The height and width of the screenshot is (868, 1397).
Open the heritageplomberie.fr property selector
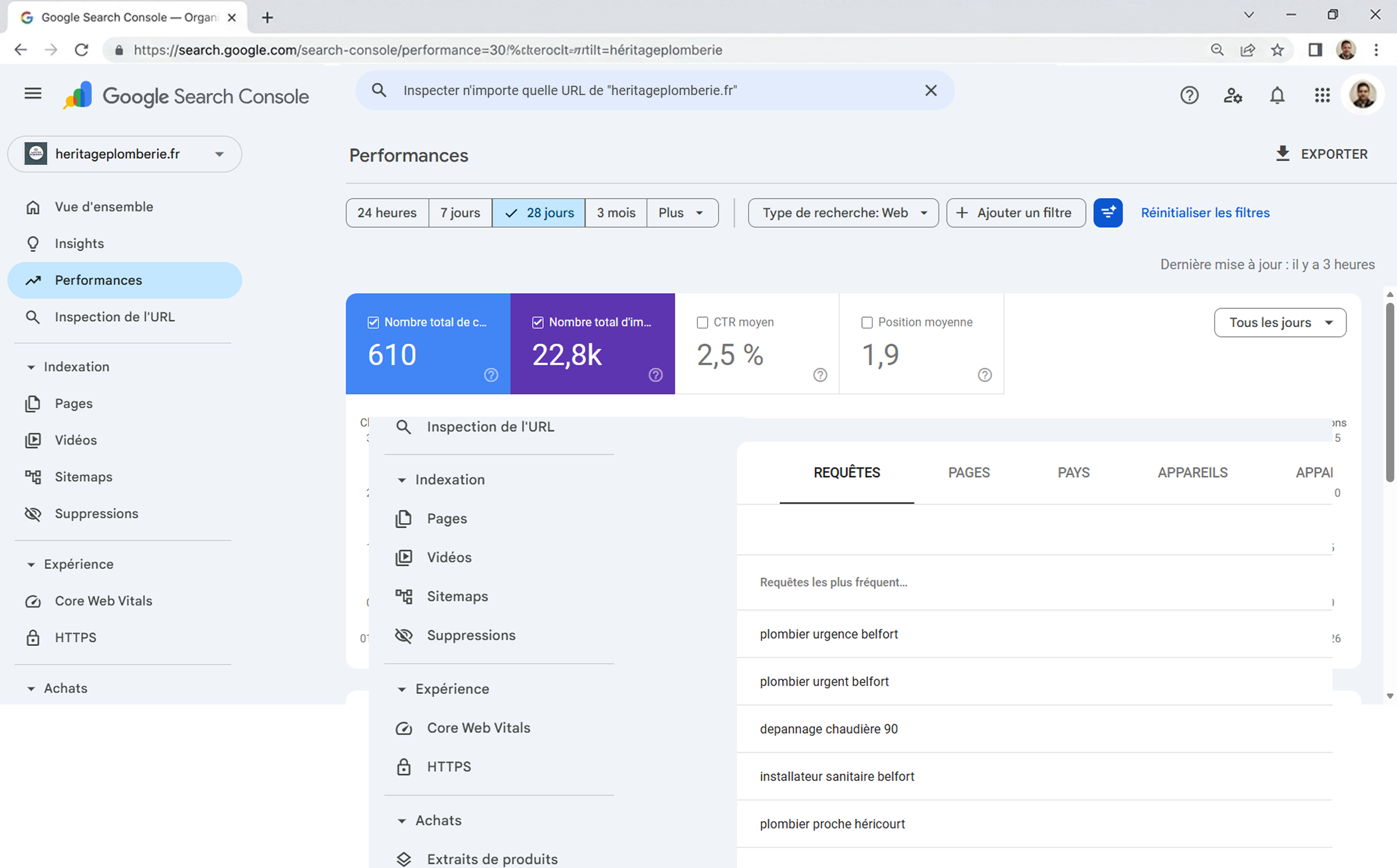click(x=124, y=154)
